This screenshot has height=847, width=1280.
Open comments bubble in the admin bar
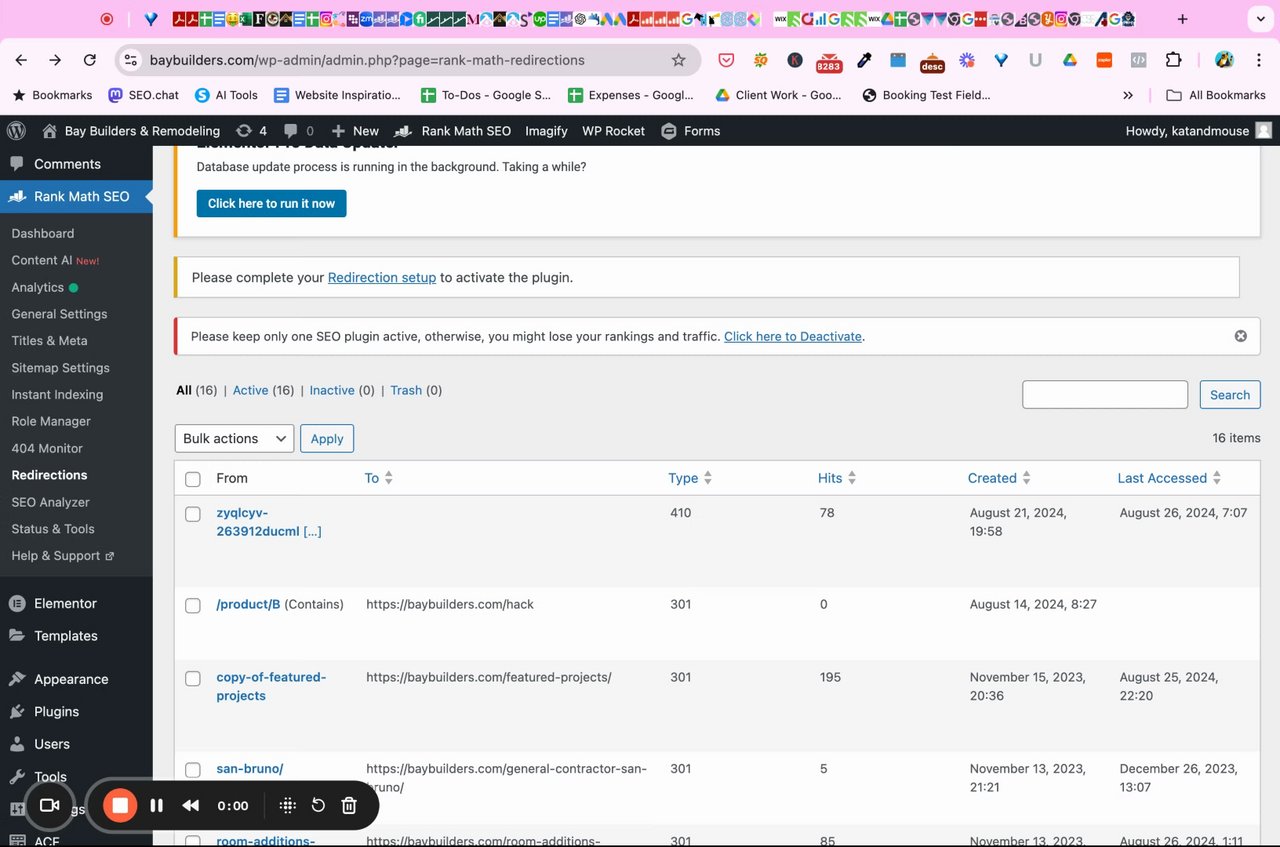tap(299, 131)
